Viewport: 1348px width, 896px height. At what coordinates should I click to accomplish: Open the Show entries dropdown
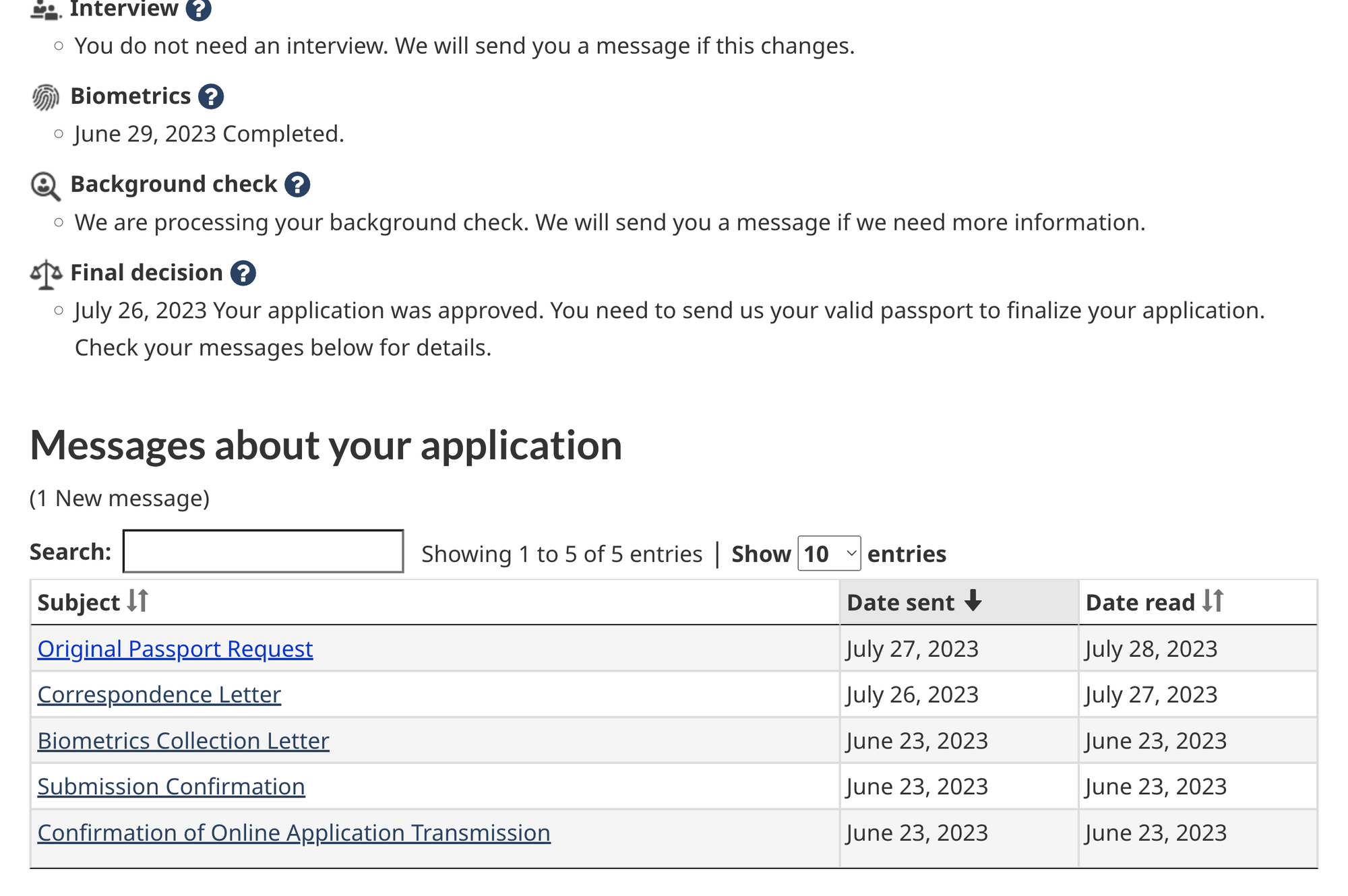coord(829,554)
